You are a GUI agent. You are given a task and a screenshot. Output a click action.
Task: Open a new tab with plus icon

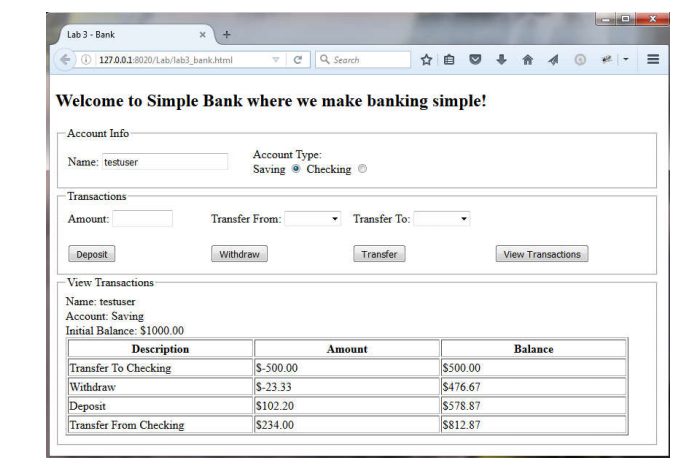pos(227,35)
